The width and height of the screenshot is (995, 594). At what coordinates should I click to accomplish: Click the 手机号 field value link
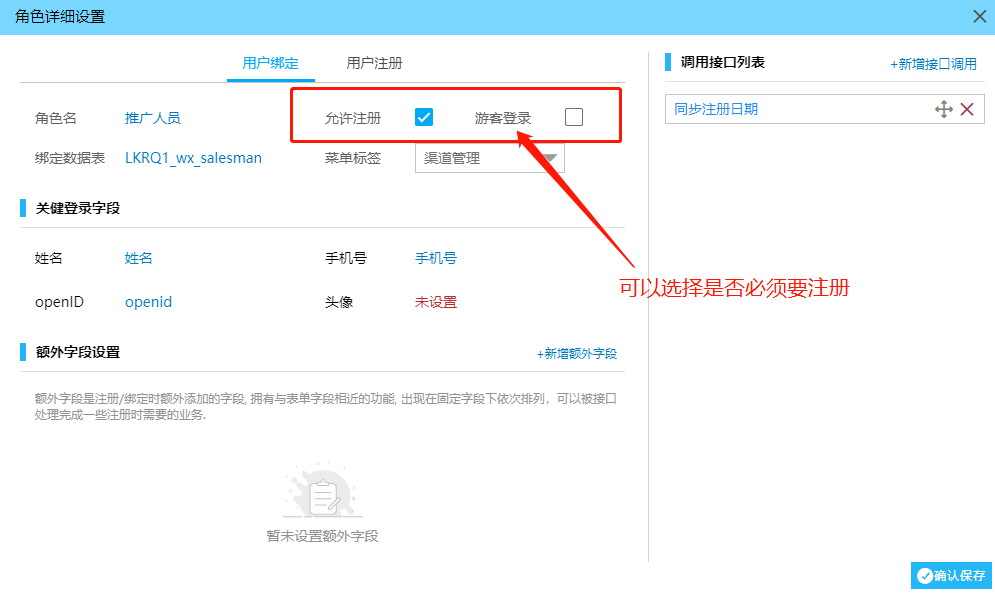(436, 258)
